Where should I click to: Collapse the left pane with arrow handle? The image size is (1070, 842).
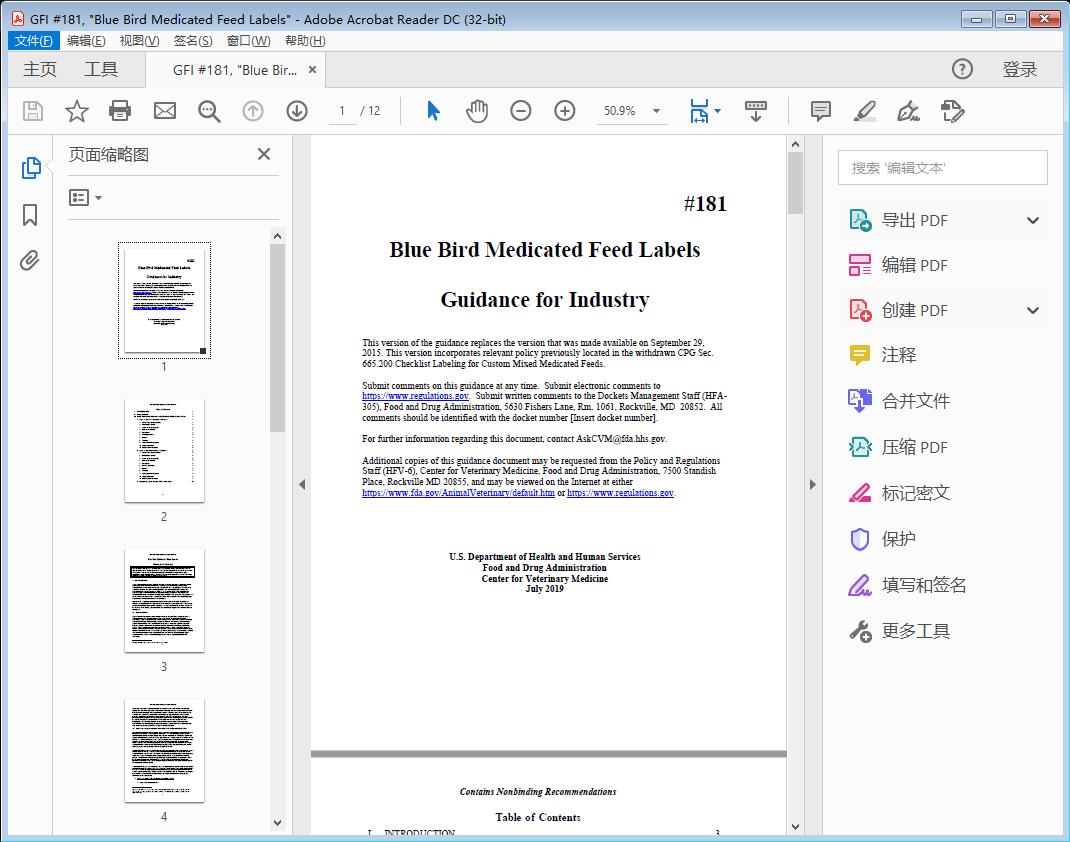[x=302, y=485]
